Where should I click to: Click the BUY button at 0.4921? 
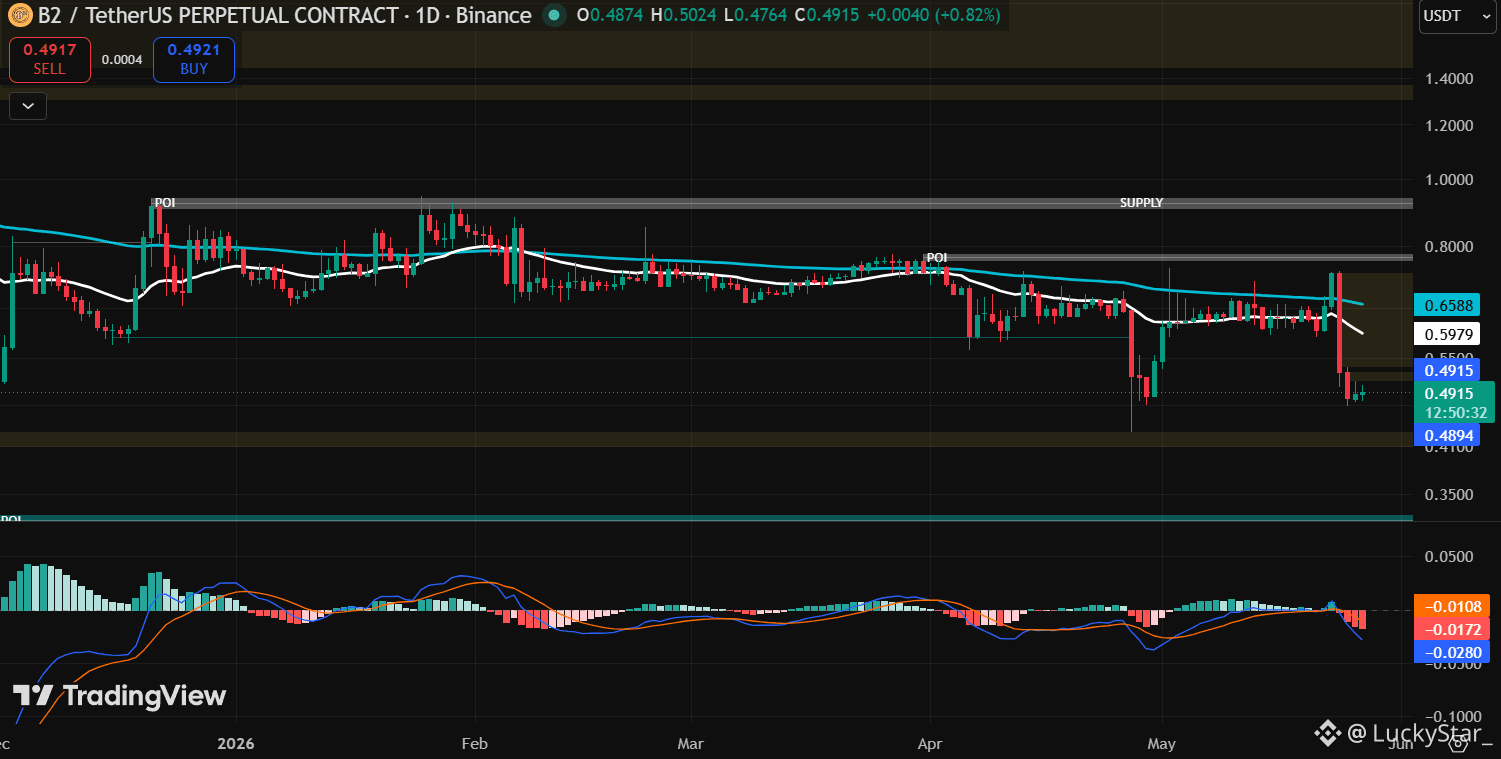tap(194, 60)
